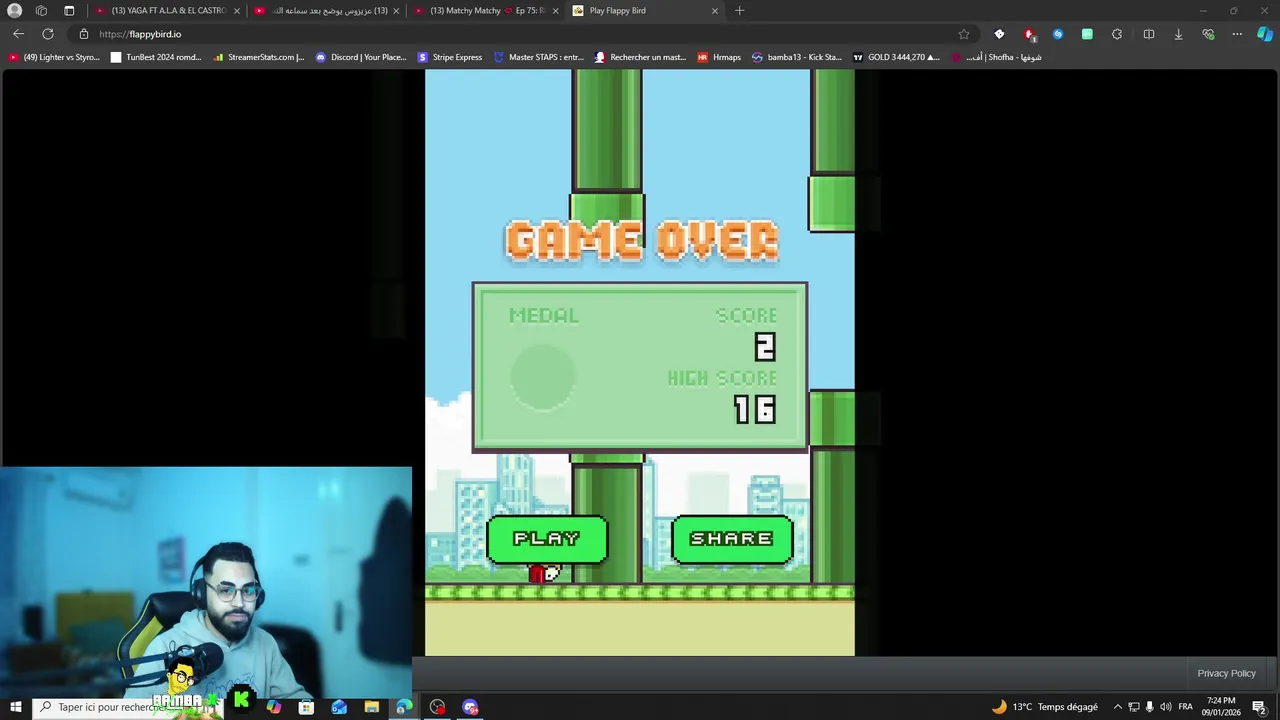
Task: Open Stripe Express bookmark
Action: point(450,57)
